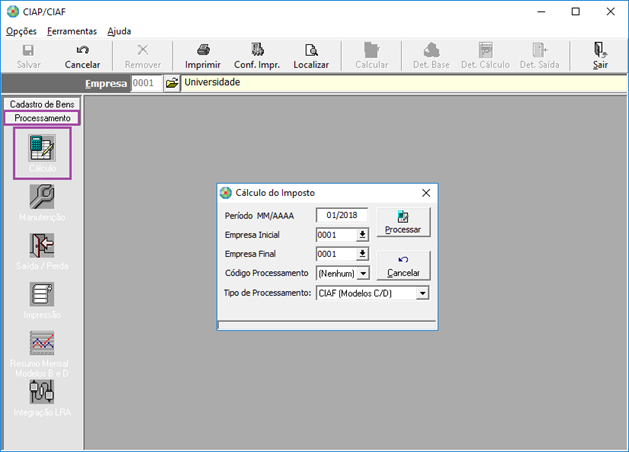Image resolution: width=629 pixels, height=452 pixels.
Task: Open the Ferramentas menu
Action: click(72, 31)
